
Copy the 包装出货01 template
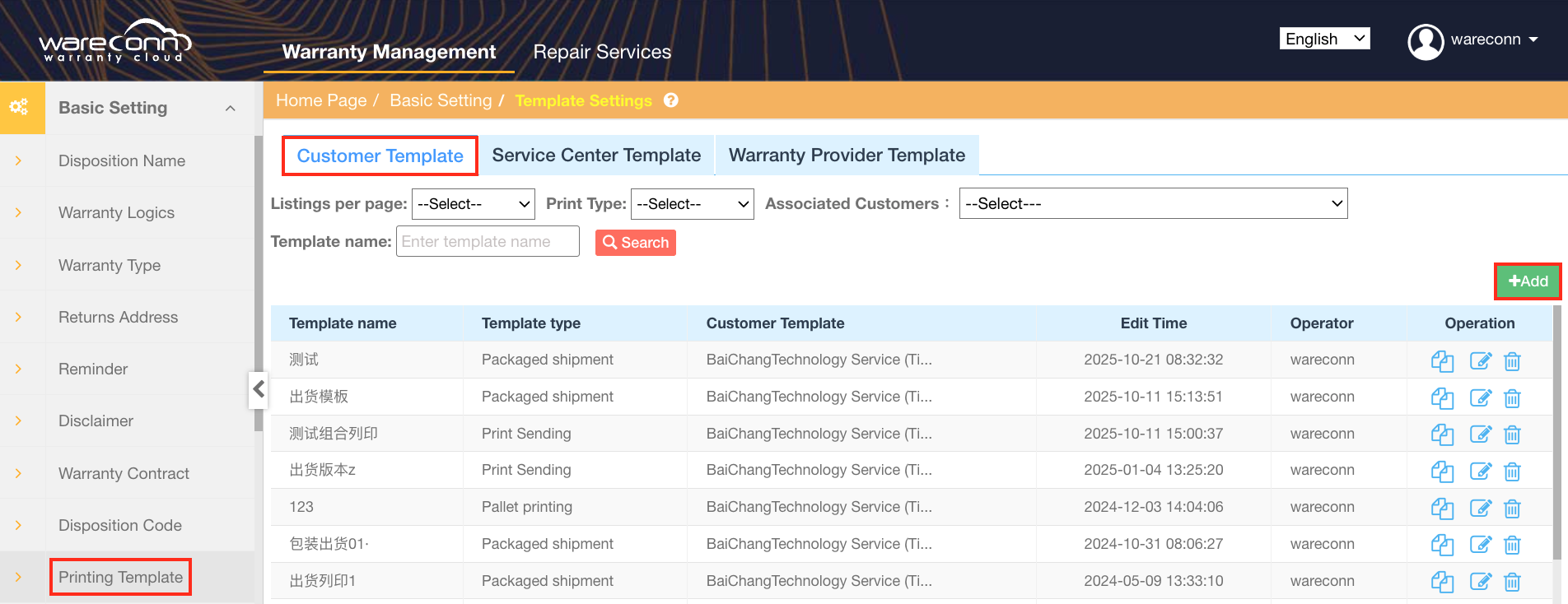(1441, 545)
